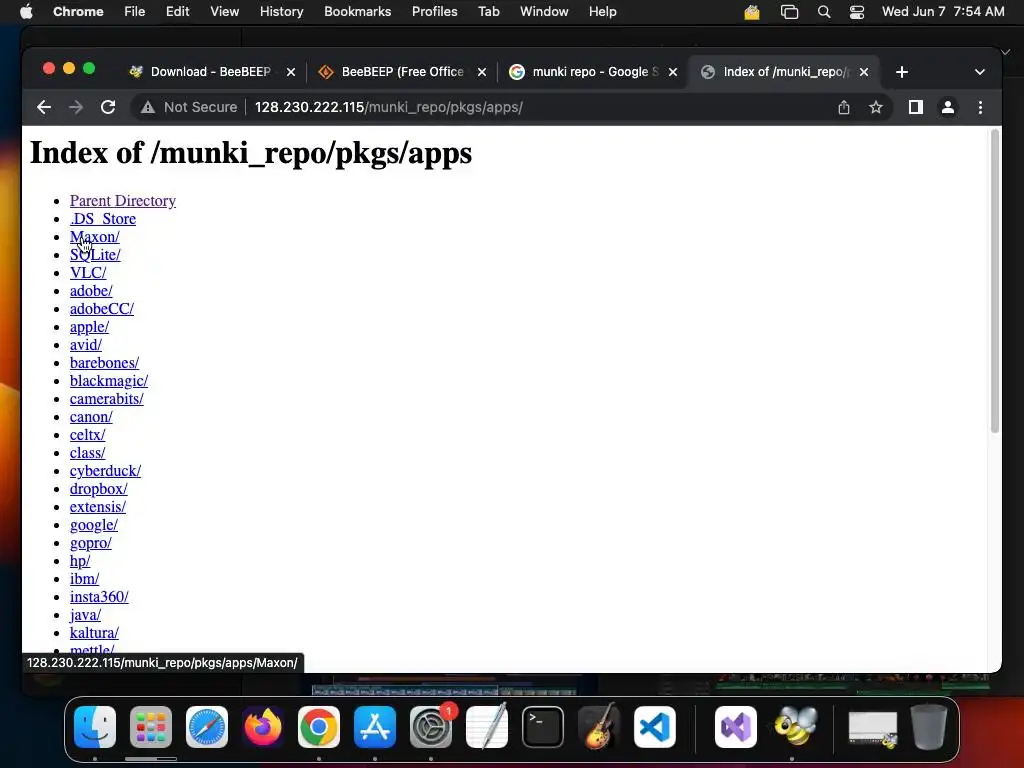Open Launchpad from the Dock

tap(151, 727)
